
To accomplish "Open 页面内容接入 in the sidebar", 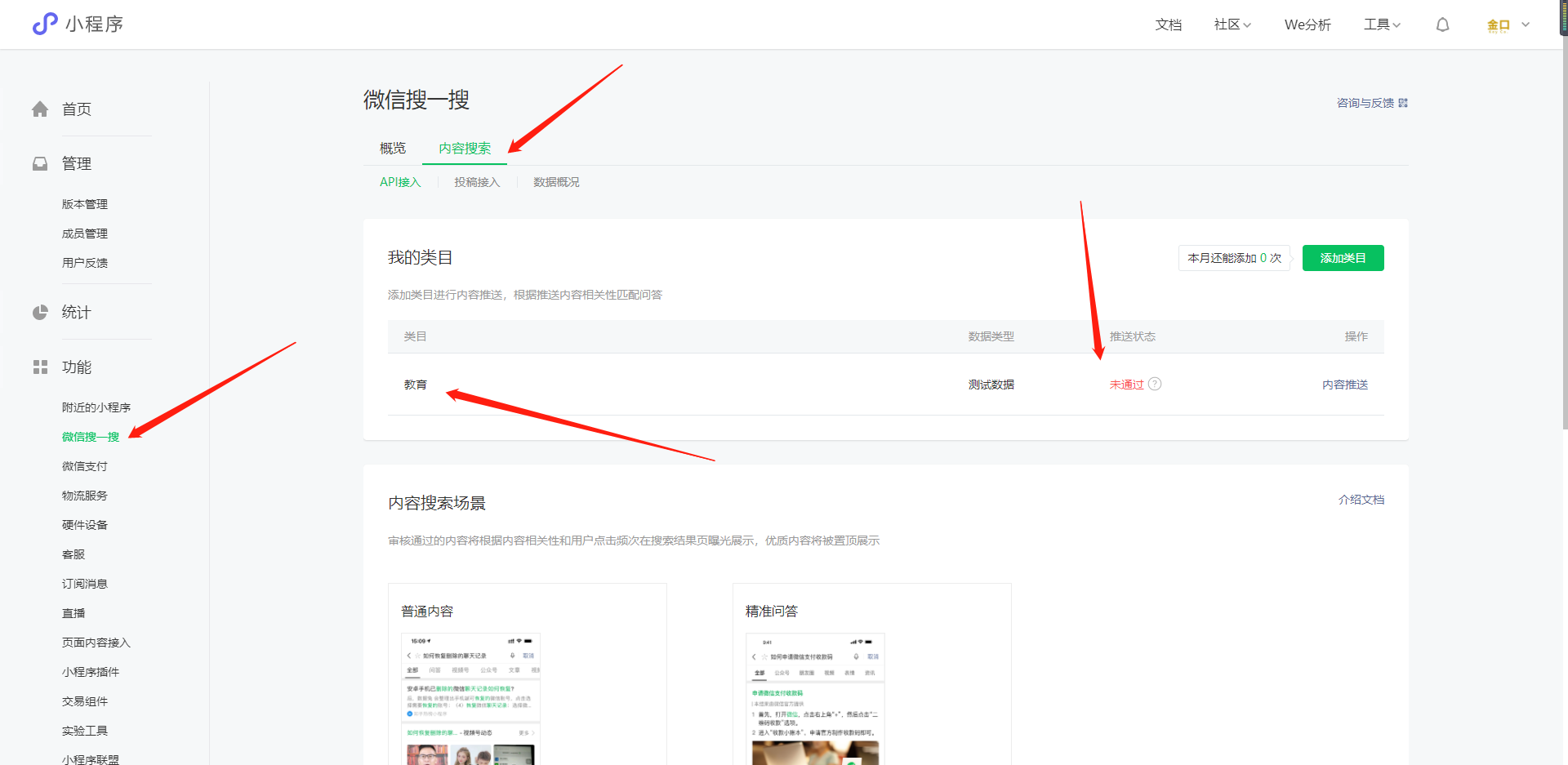I will (96, 643).
